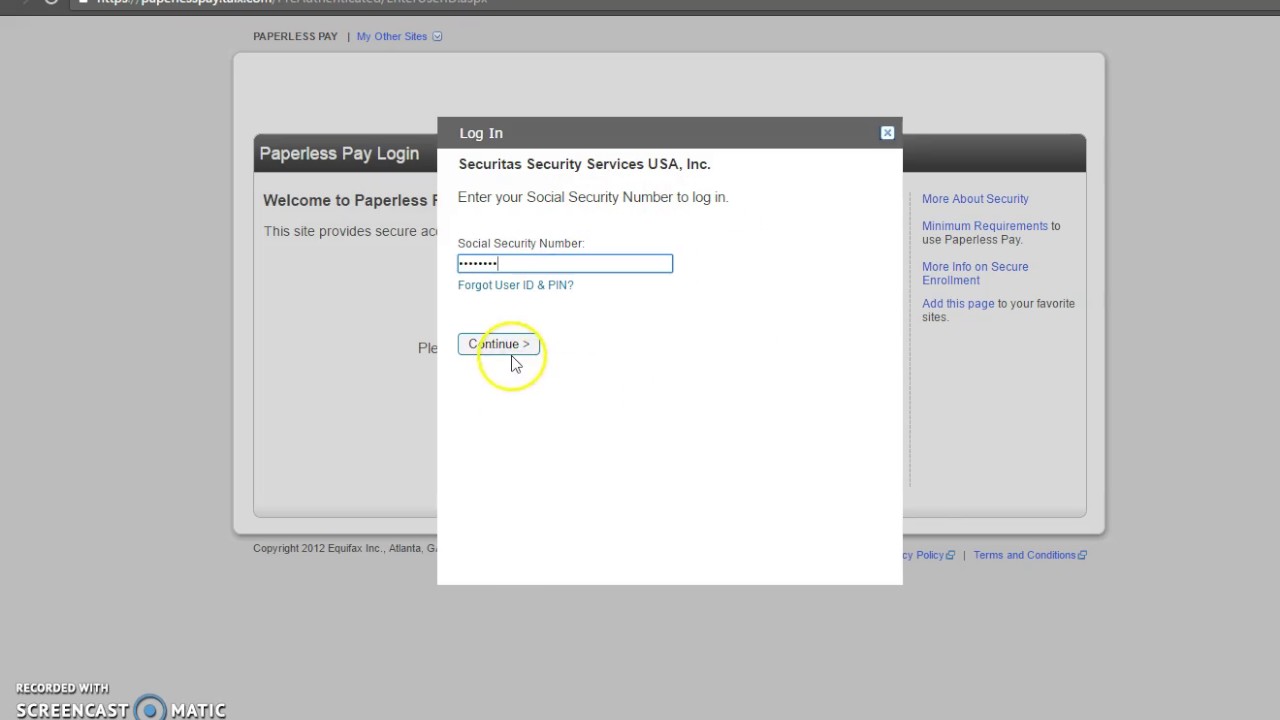This screenshot has height=720, width=1280.
Task: Expand My Other Sites dropdown
Action: pyautogui.click(x=399, y=36)
